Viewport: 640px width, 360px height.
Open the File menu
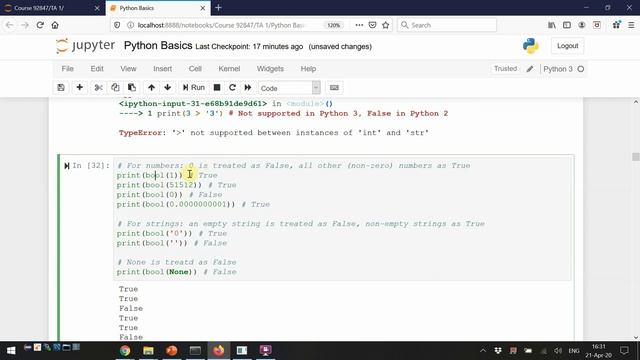67,69
